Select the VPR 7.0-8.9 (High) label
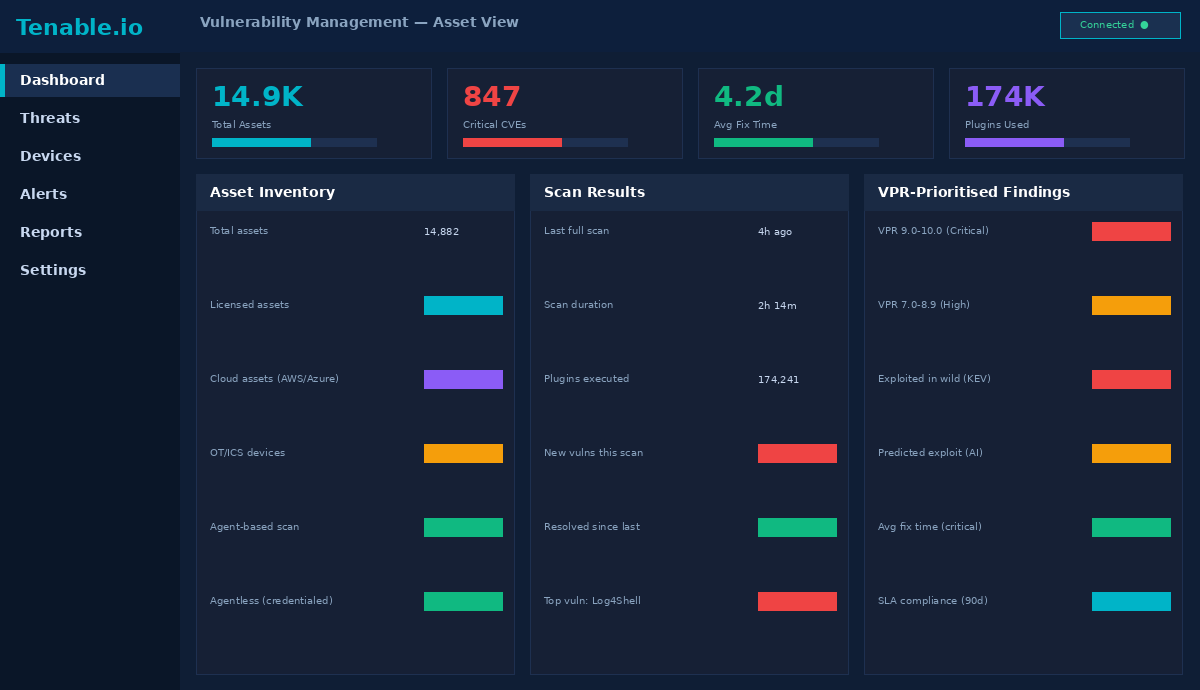 [924, 305]
